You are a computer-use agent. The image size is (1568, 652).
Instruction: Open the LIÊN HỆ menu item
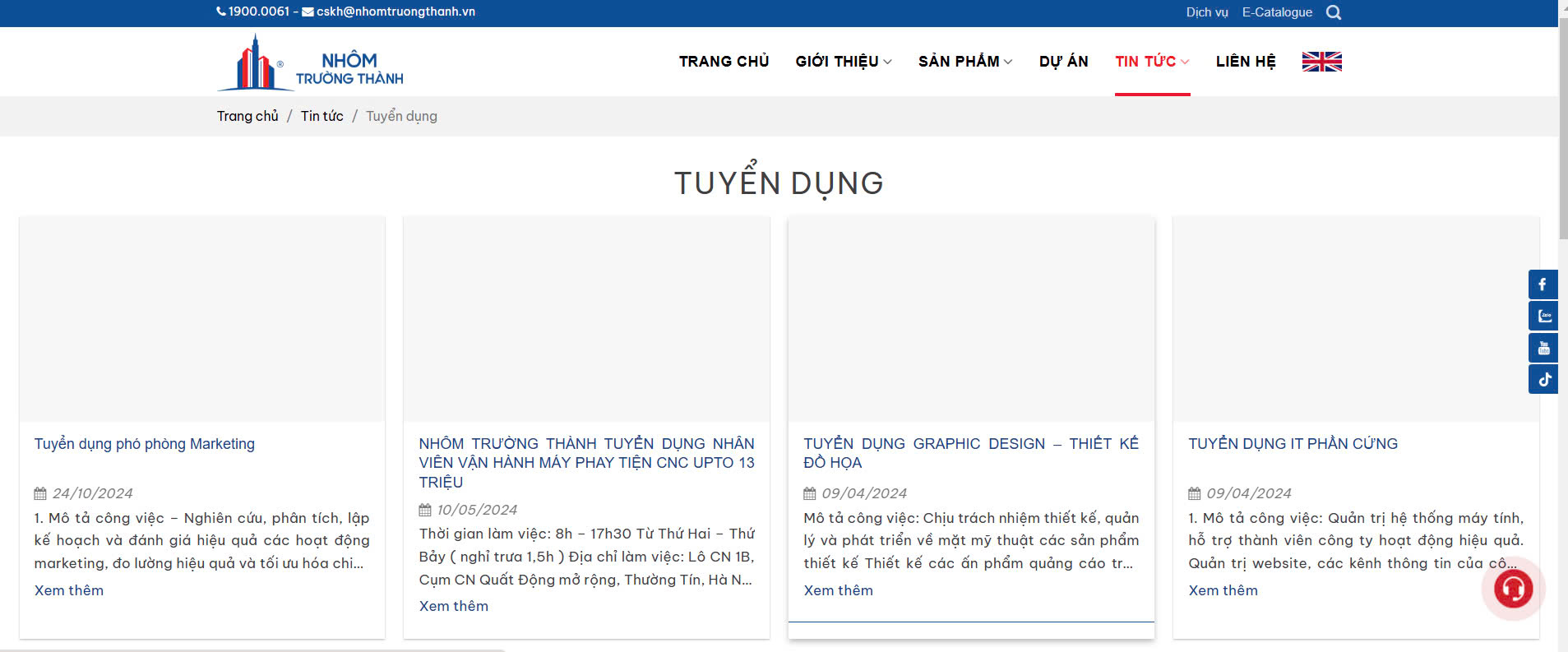[1246, 62]
